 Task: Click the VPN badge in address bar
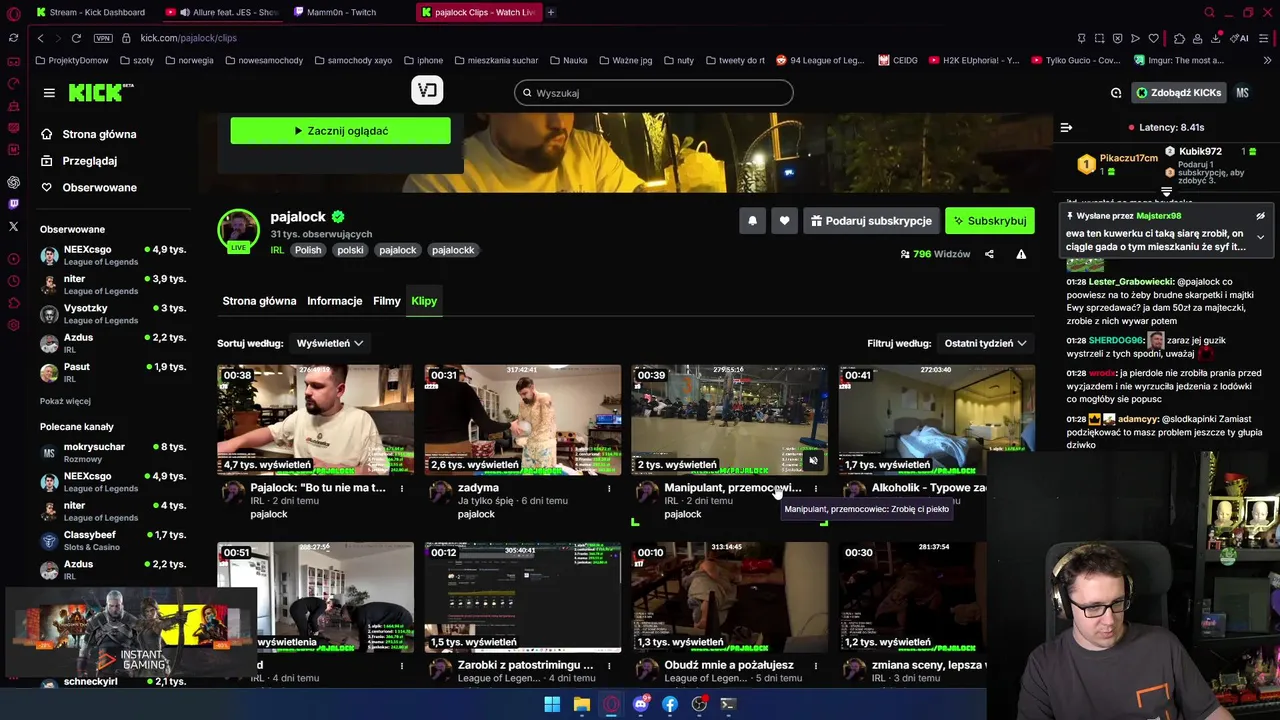click(103, 38)
